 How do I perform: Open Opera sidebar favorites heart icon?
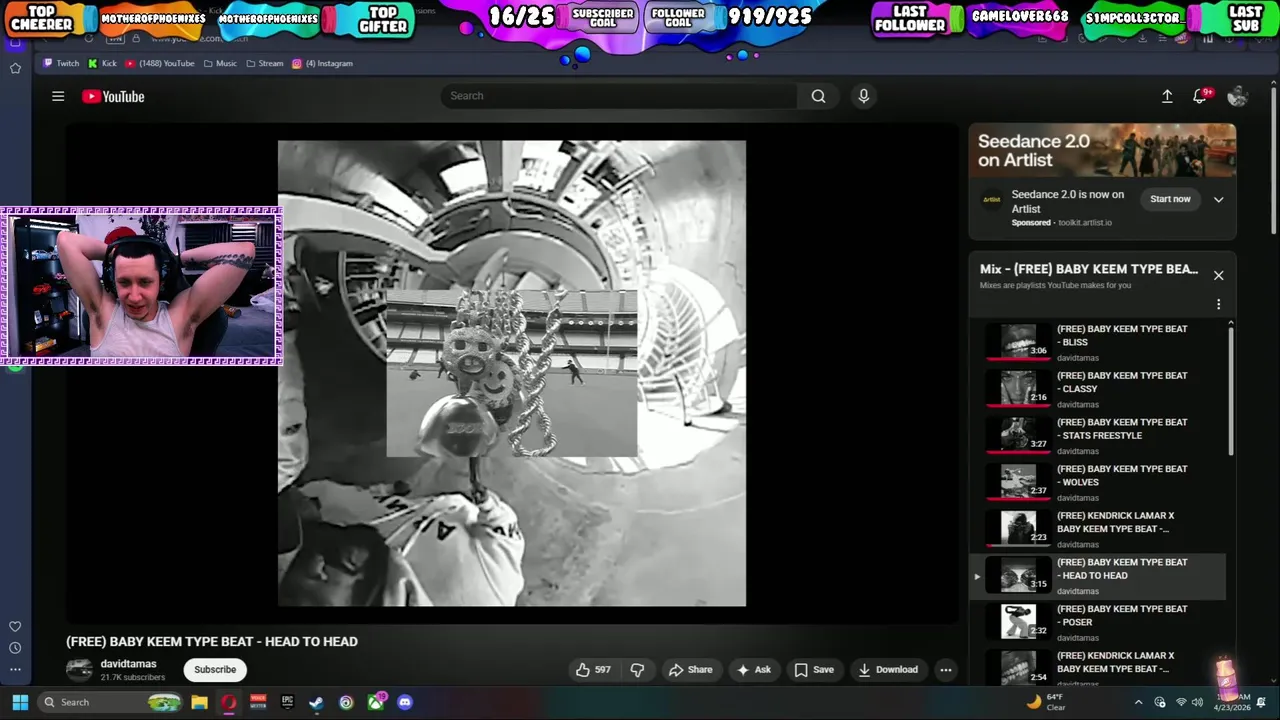(15, 626)
